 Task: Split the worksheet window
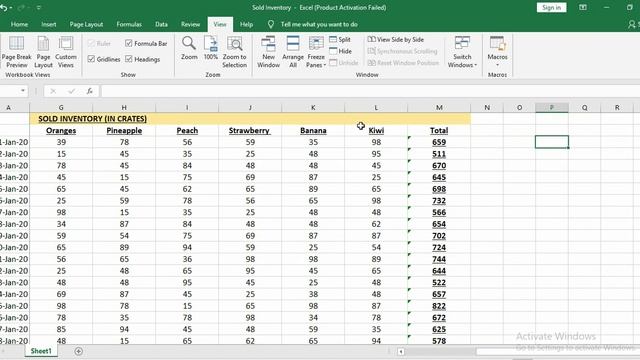340,40
